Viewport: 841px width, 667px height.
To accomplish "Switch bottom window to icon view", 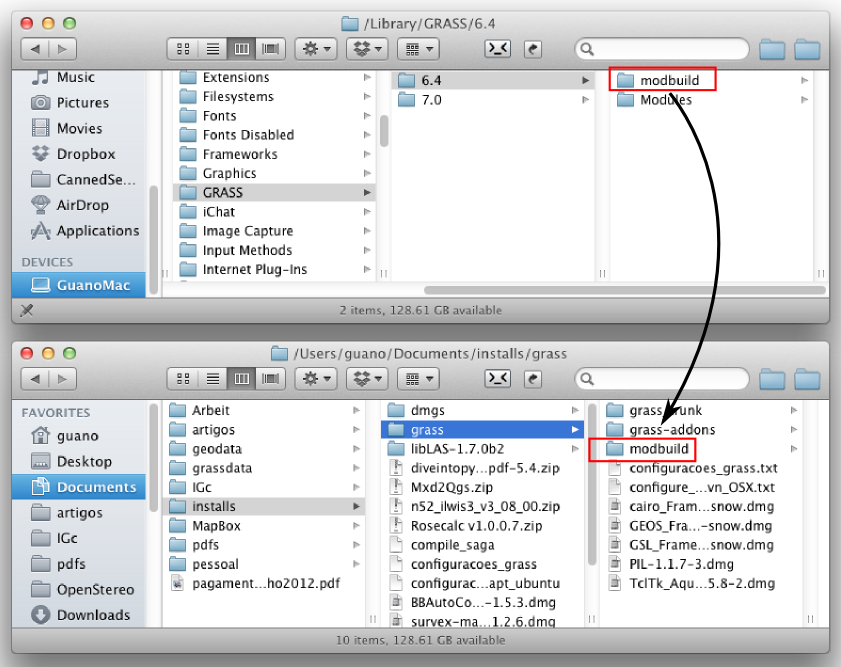I will click(183, 379).
